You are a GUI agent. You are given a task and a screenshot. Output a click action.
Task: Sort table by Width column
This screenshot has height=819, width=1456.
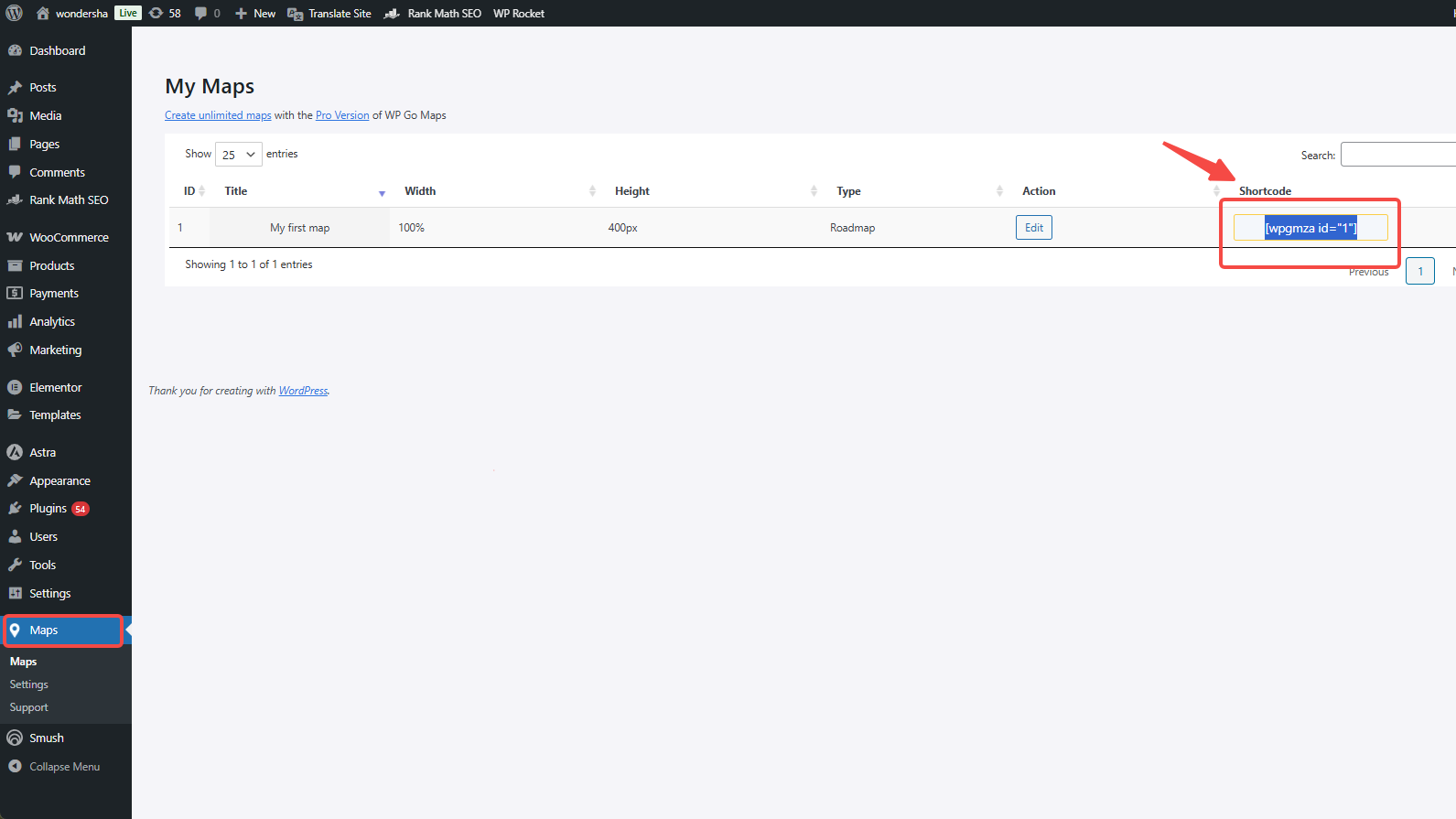pyautogui.click(x=420, y=191)
